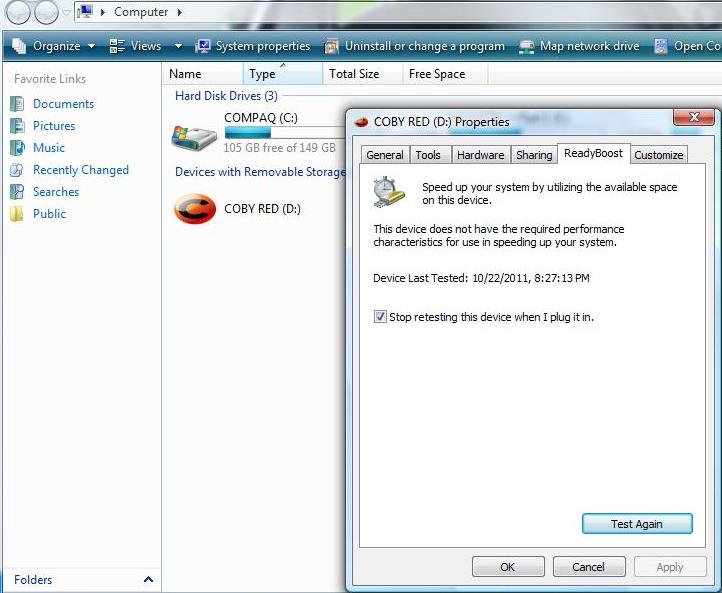The height and width of the screenshot is (593, 722).
Task: Click the System properties monitor icon
Action: coord(203,46)
